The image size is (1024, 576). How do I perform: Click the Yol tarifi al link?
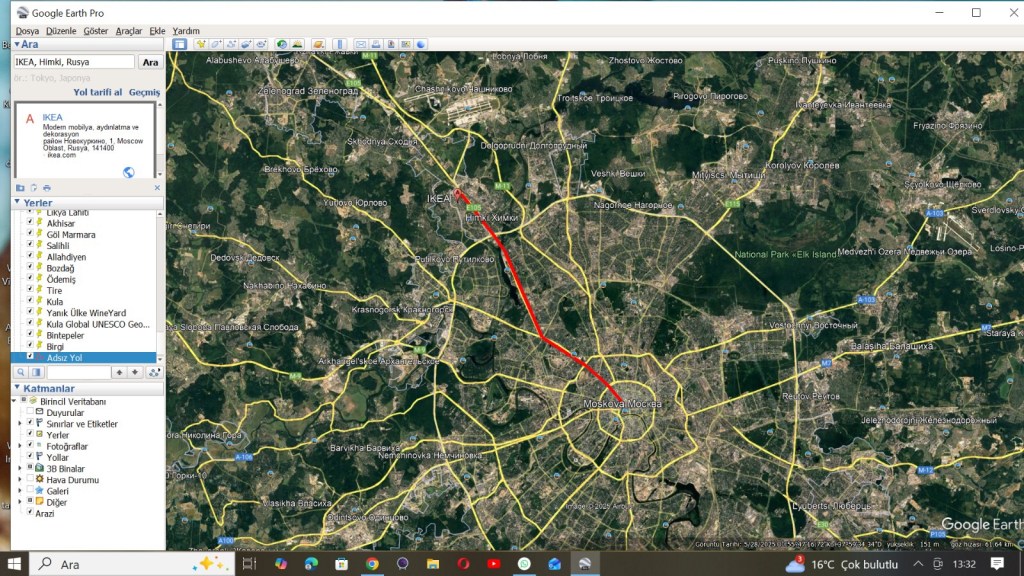tap(97, 92)
